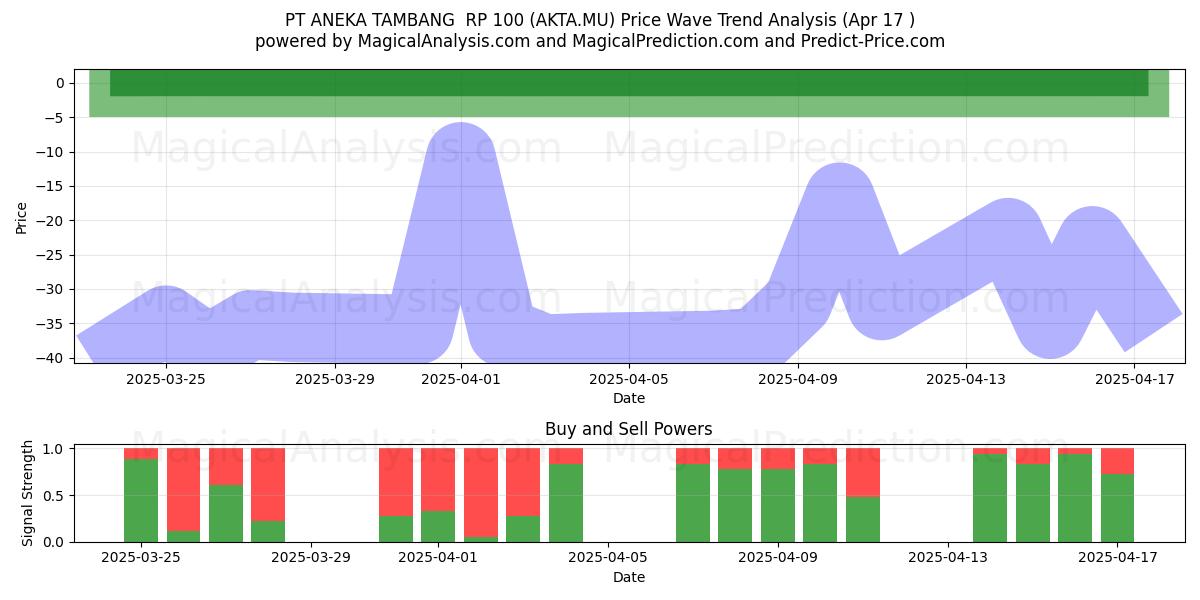Click the 'powered by MagicalAnalysis.com' subtitle line
This screenshot has width=1200, height=600.
[600, 41]
